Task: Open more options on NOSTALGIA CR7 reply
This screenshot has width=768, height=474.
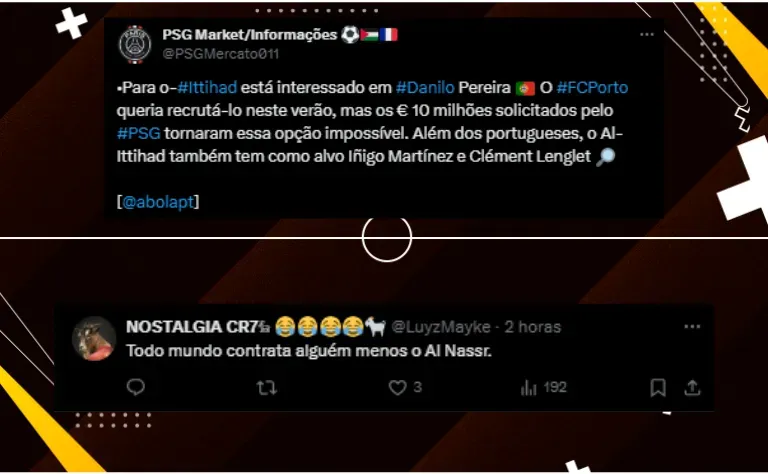Action: click(x=692, y=327)
